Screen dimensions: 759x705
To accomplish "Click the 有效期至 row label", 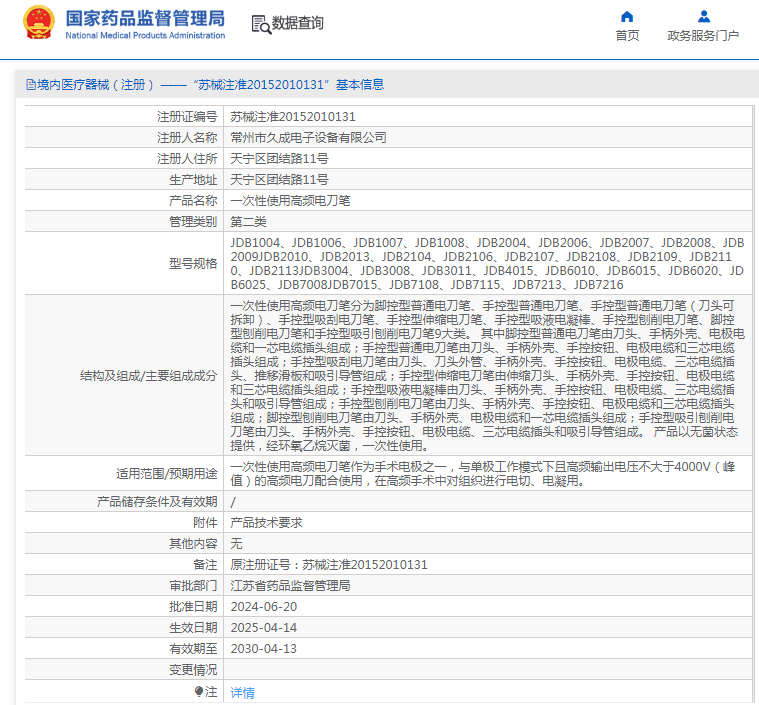I will tap(193, 649).
